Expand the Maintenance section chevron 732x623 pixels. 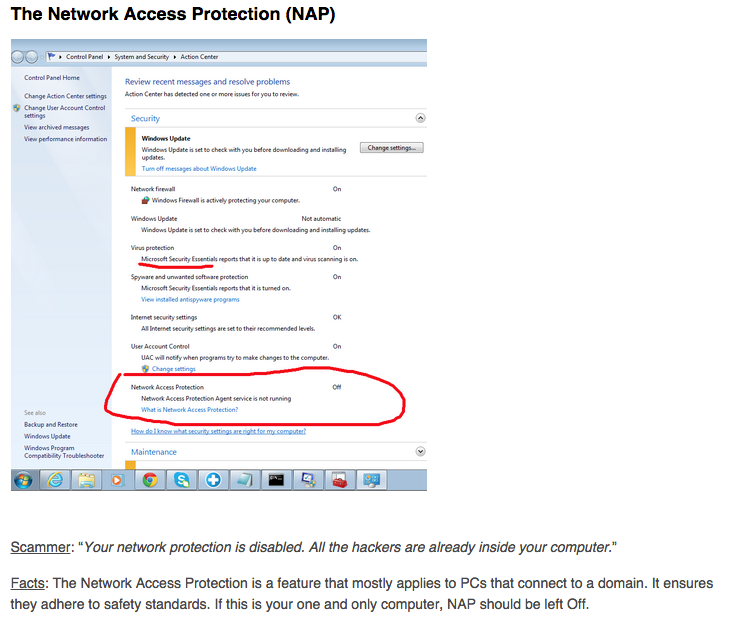tap(420, 452)
